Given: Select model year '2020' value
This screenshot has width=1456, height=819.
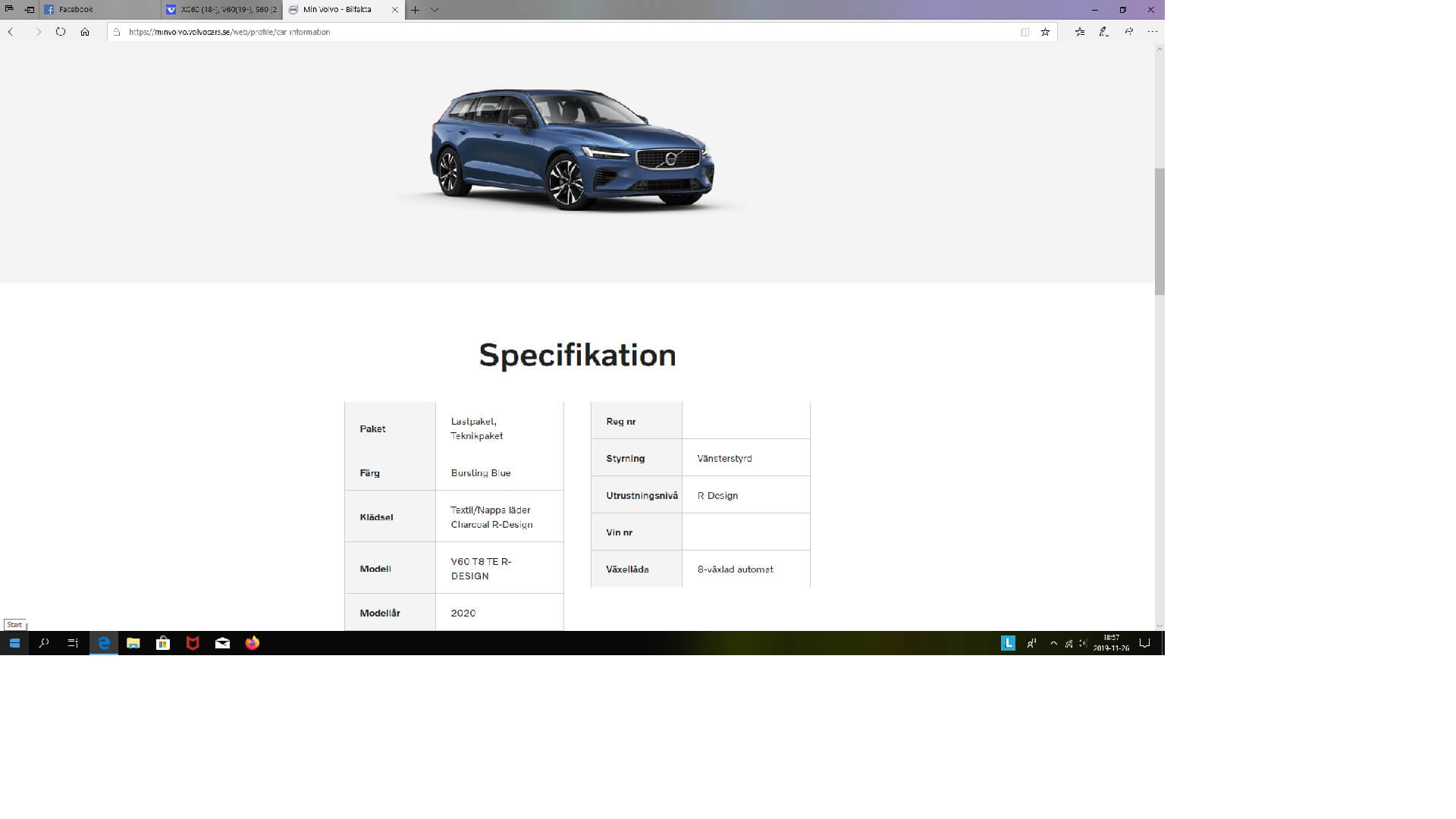Looking at the screenshot, I should click(x=463, y=613).
